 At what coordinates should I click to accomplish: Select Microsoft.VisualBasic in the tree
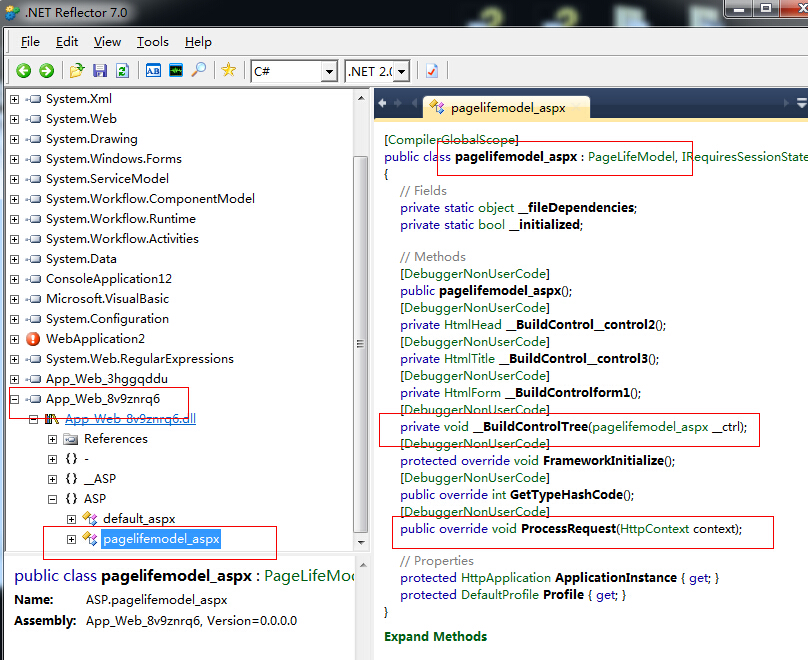pyautogui.click(x=107, y=299)
